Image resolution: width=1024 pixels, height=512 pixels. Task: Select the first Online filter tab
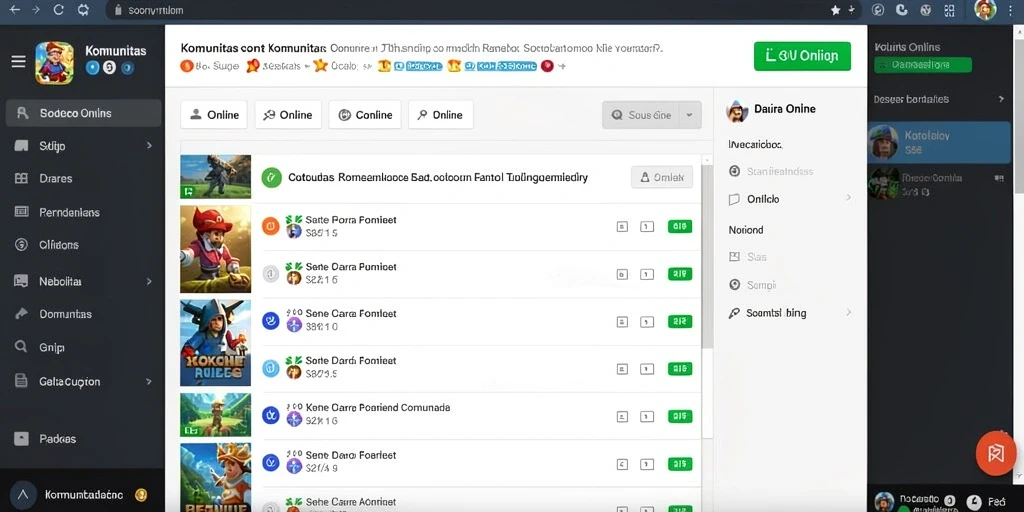pyautogui.click(x=214, y=115)
